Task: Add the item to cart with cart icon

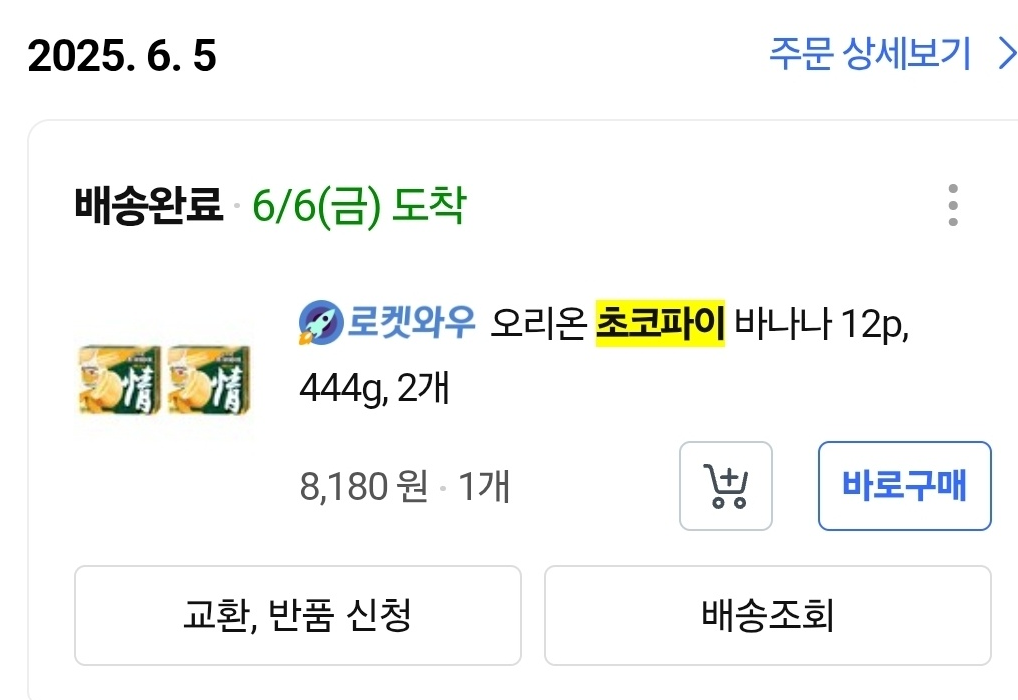Action: pos(726,486)
